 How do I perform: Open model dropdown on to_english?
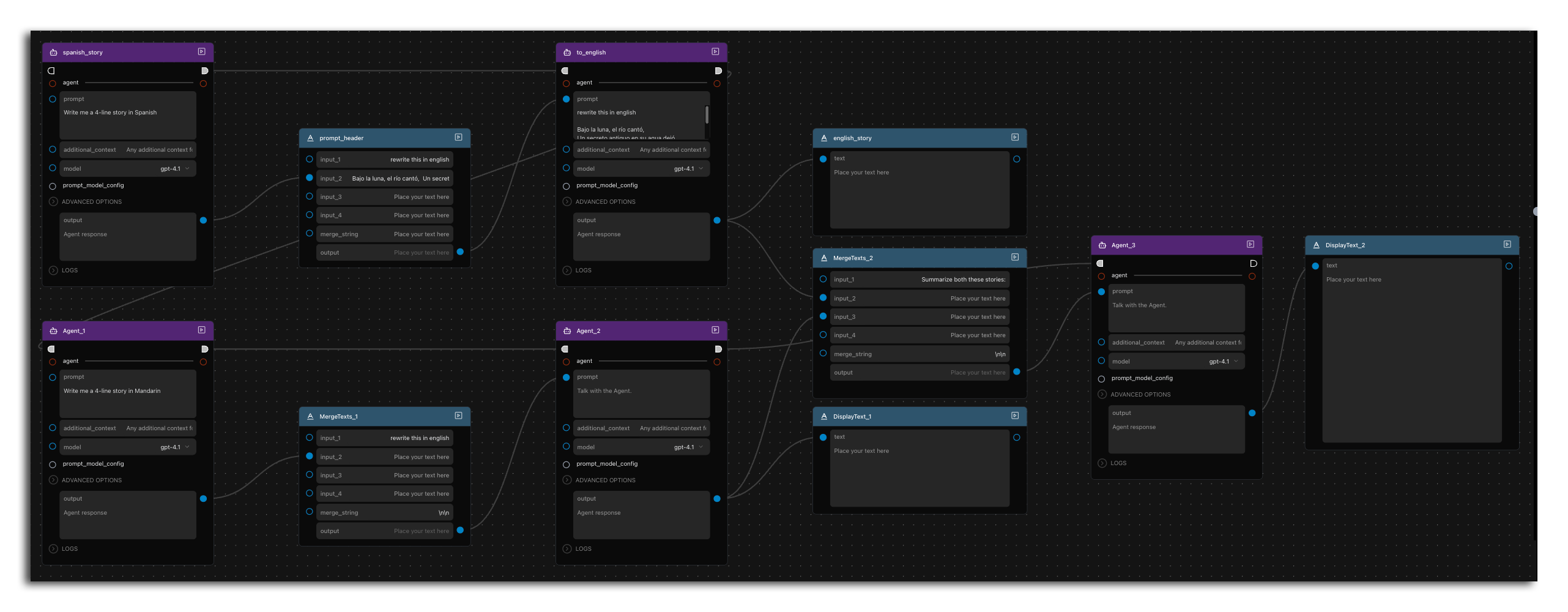(x=642, y=168)
